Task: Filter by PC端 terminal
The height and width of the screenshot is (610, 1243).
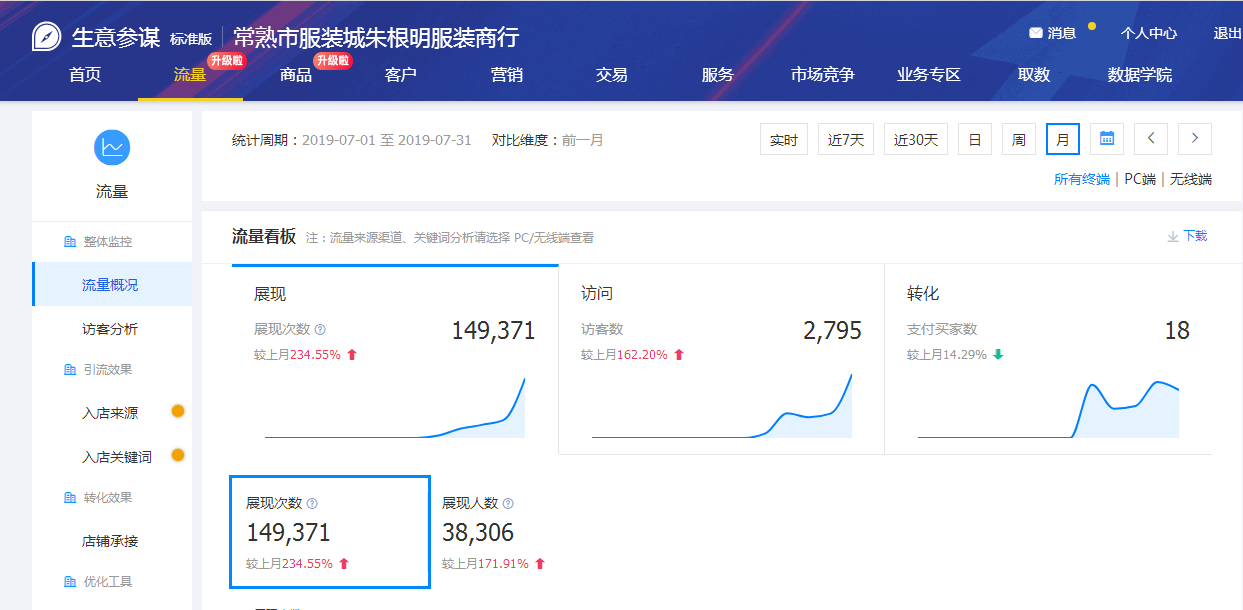Action: (x=1140, y=179)
